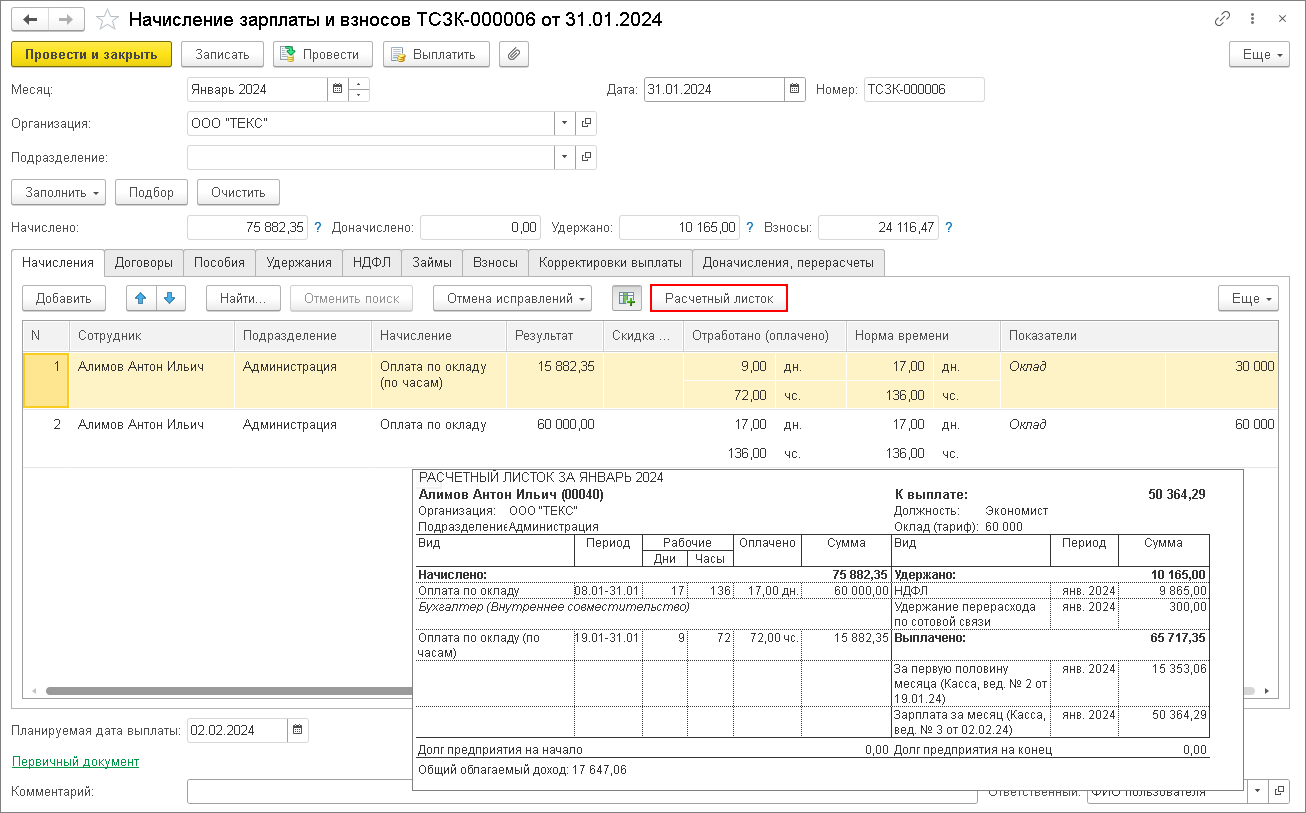
Task: Open the Заполнить dropdown button
Action: pyautogui.click(x=58, y=192)
